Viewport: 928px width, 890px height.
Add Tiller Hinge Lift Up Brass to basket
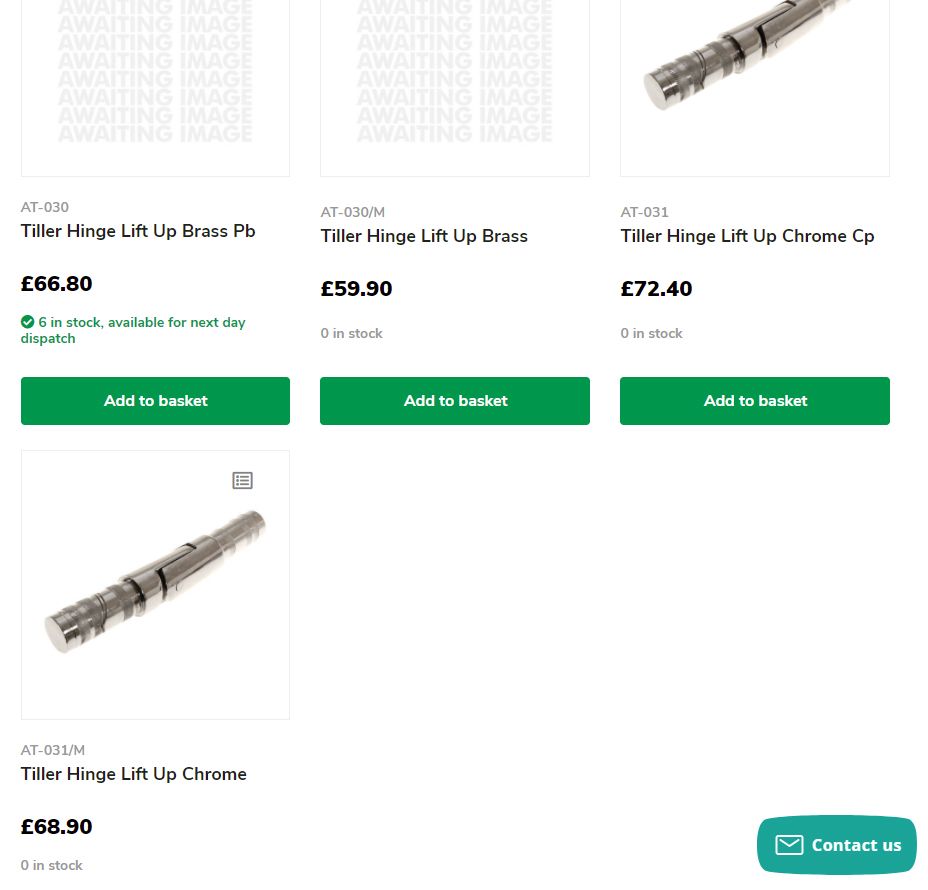click(455, 400)
